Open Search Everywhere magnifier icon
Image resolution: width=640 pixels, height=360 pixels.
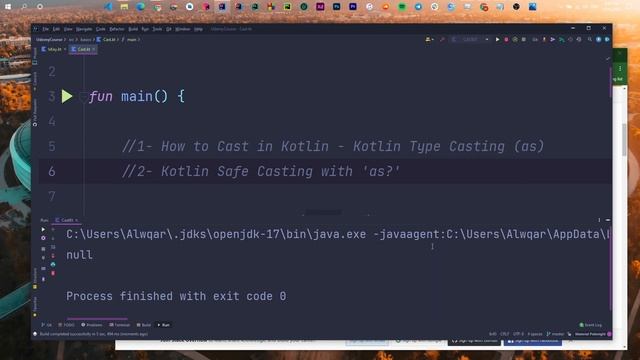590,40
